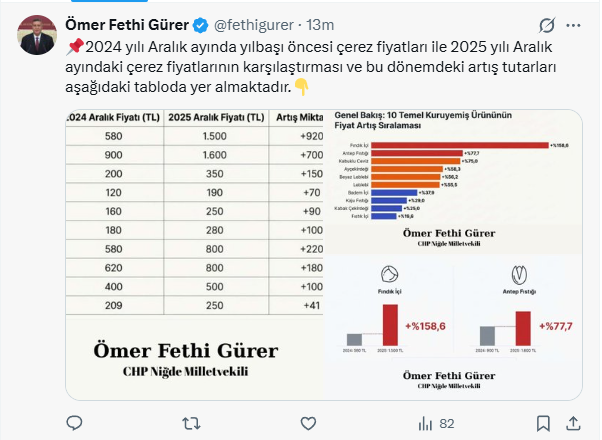Share the tweet via share icon
This screenshot has height=440, width=602.
[x=575, y=424]
